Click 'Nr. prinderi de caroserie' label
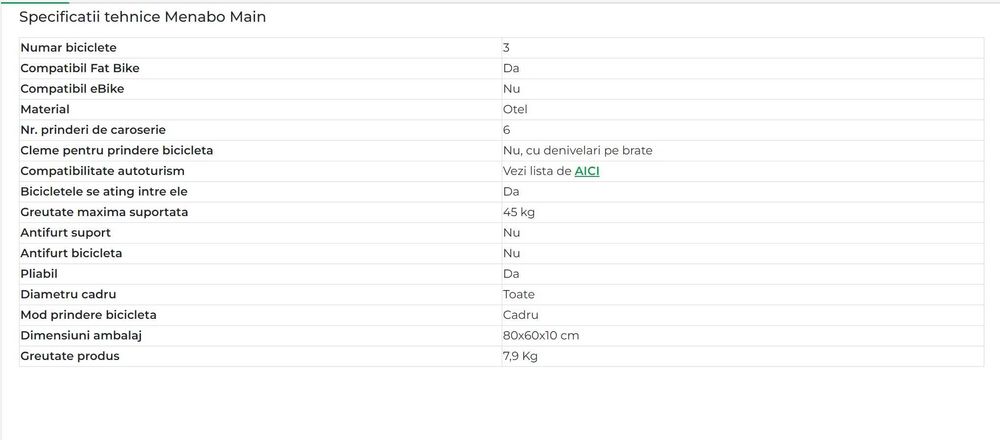This screenshot has height=440, width=1000. click(93, 130)
